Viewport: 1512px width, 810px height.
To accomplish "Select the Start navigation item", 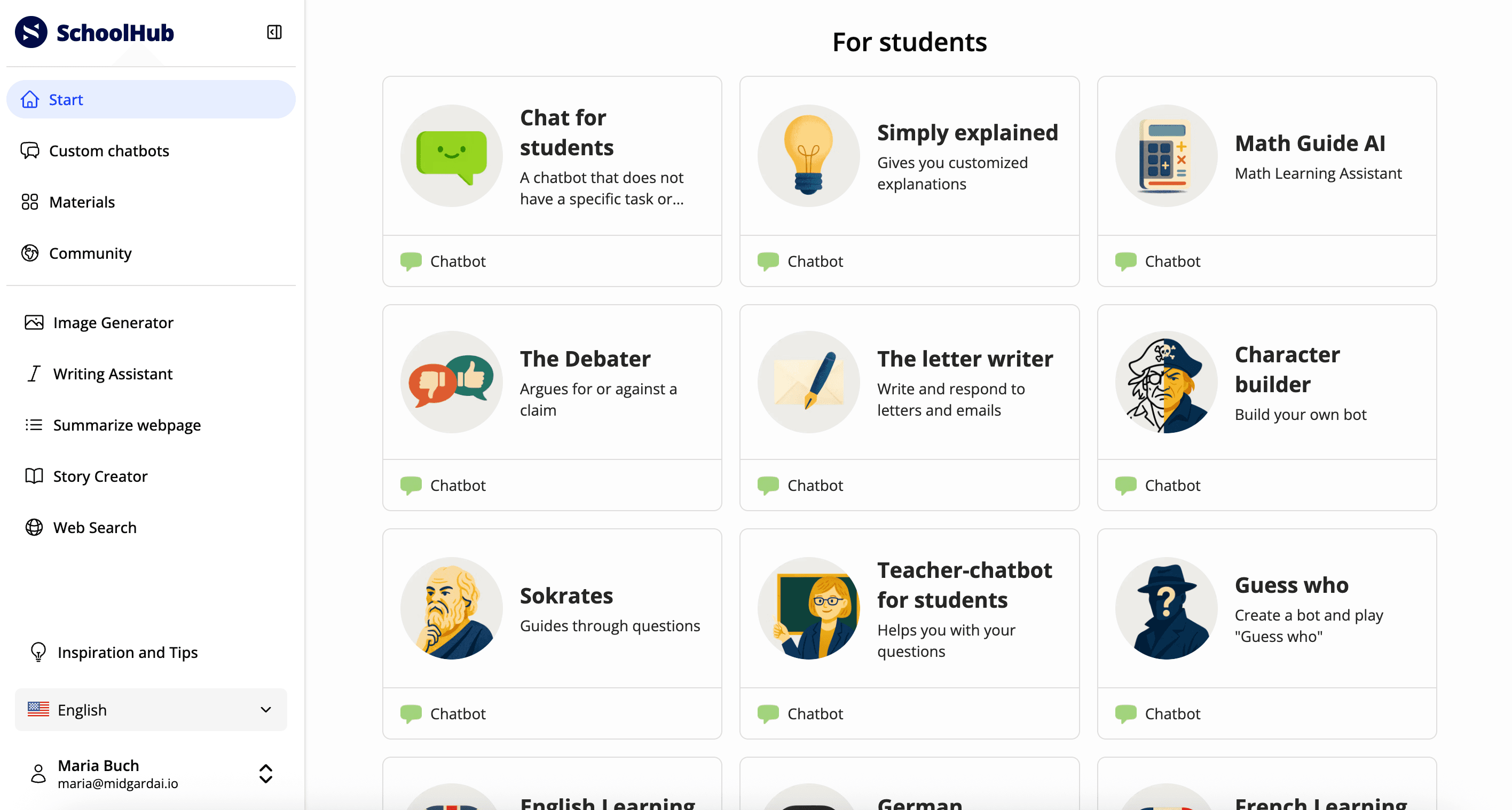I will [x=66, y=99].
